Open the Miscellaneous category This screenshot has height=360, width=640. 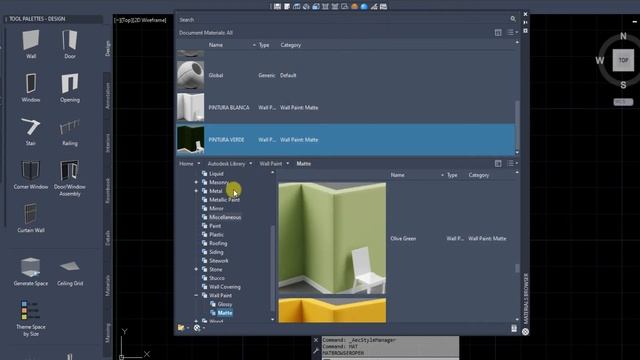click(225, 217)
